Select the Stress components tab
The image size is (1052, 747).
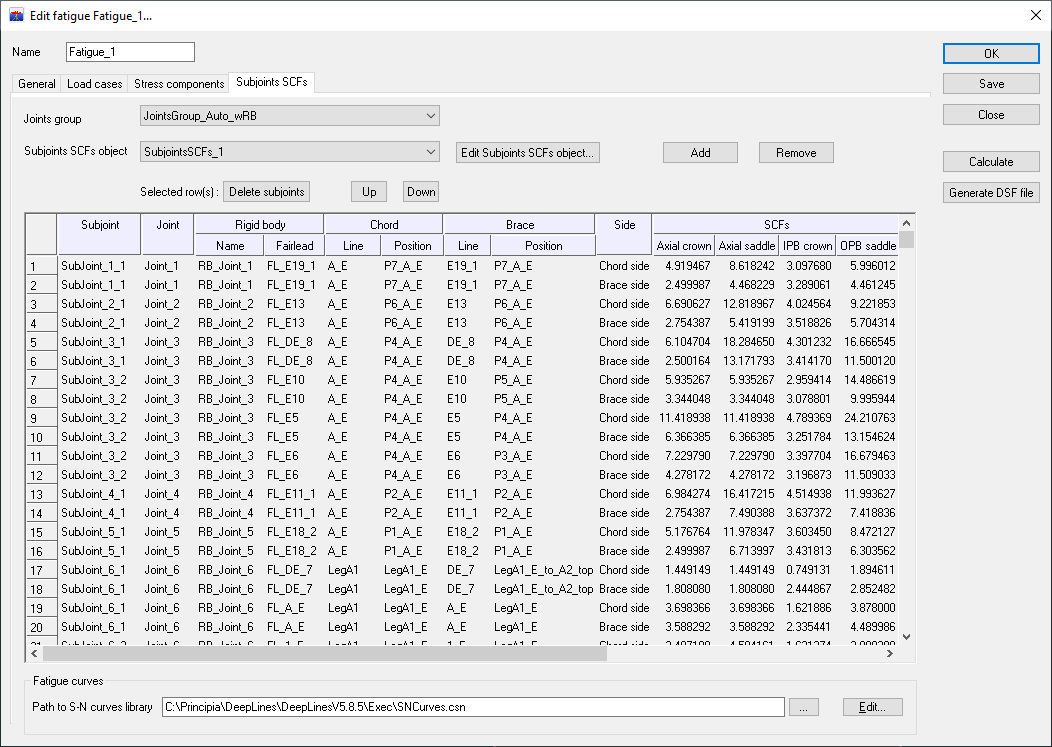tap(179, 84)
